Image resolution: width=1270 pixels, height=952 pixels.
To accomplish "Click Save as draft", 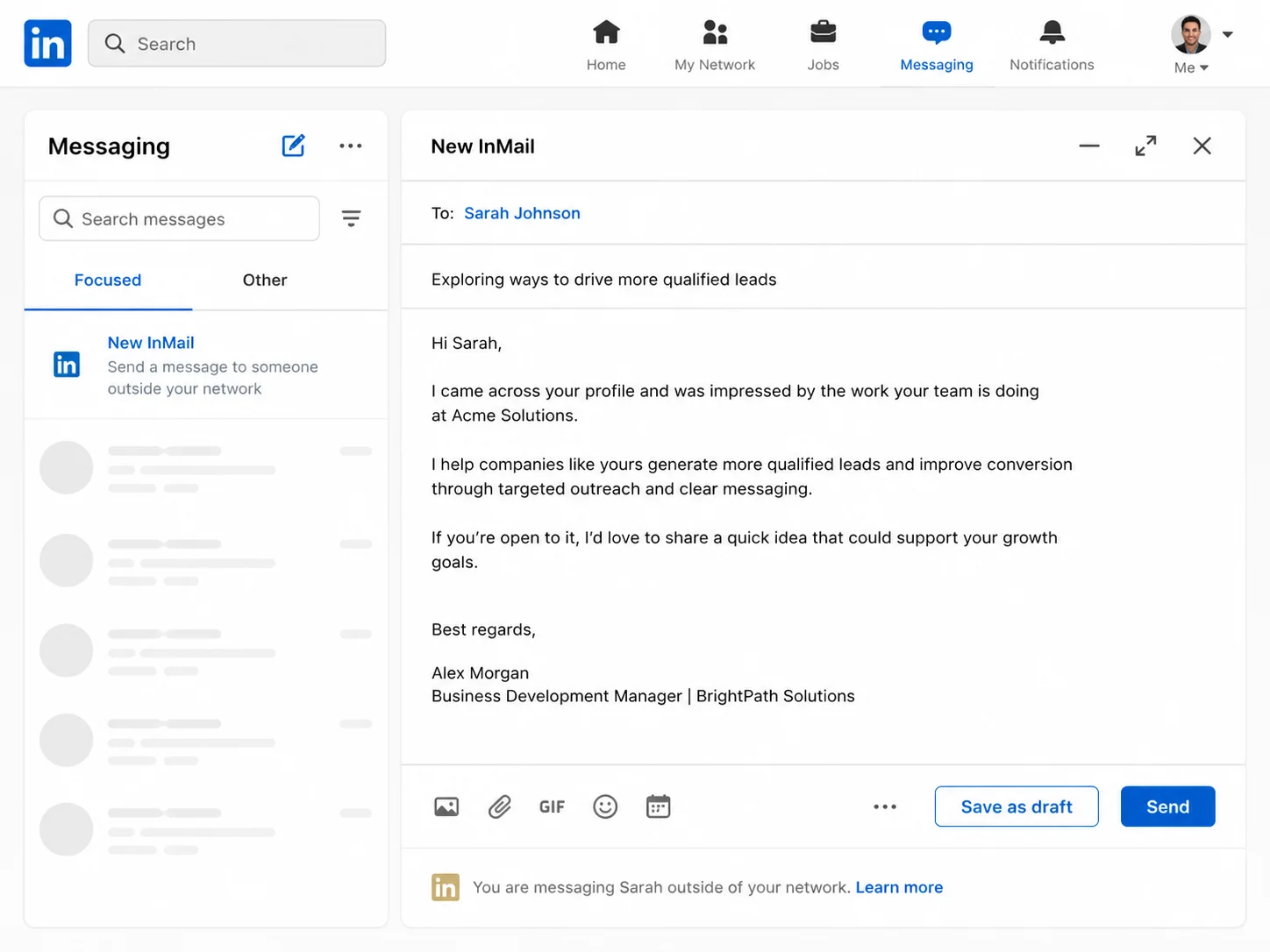I will point(1017,806).
